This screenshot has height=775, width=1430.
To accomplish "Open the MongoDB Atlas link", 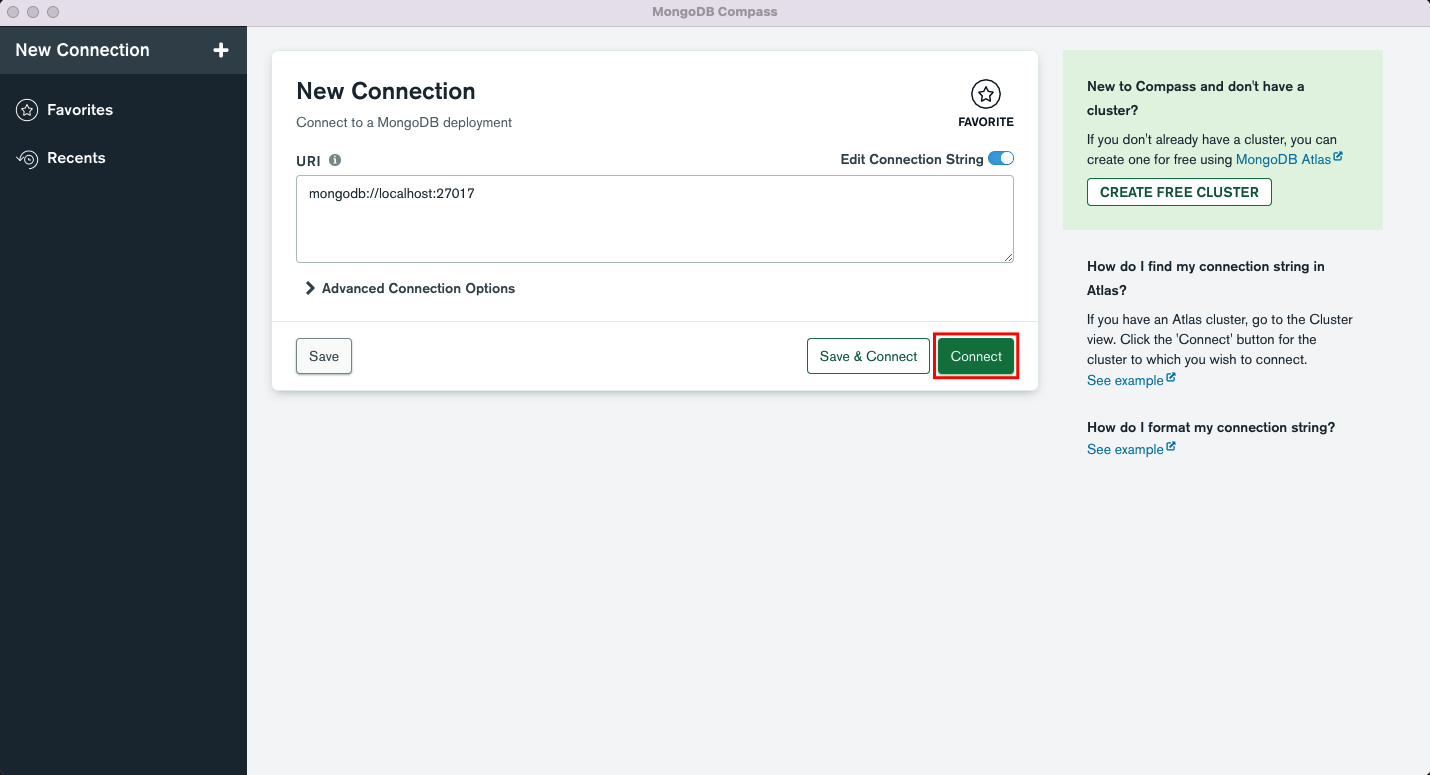I will pos(1289,159).
